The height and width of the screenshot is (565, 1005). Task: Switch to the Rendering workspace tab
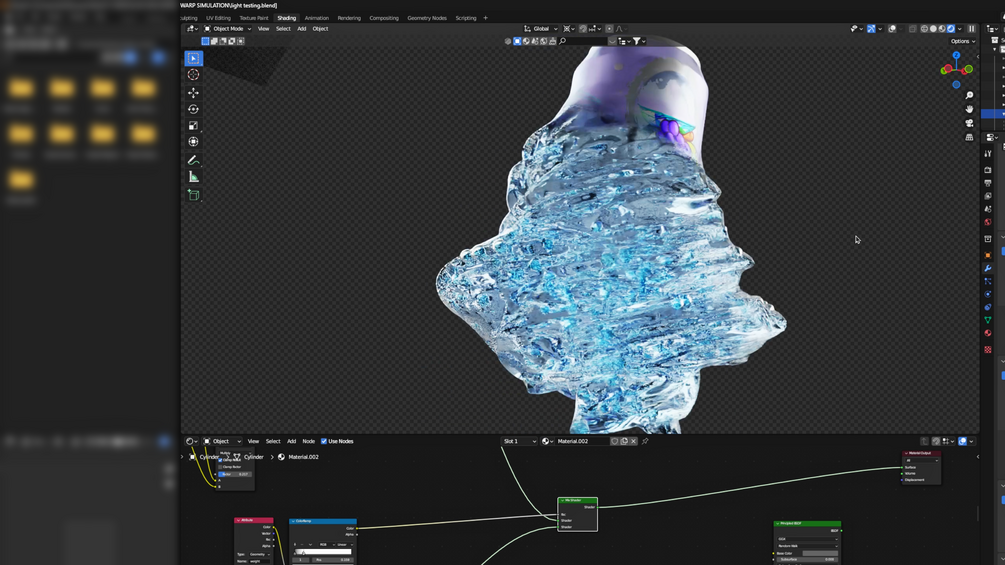click(x=349, y=18)
